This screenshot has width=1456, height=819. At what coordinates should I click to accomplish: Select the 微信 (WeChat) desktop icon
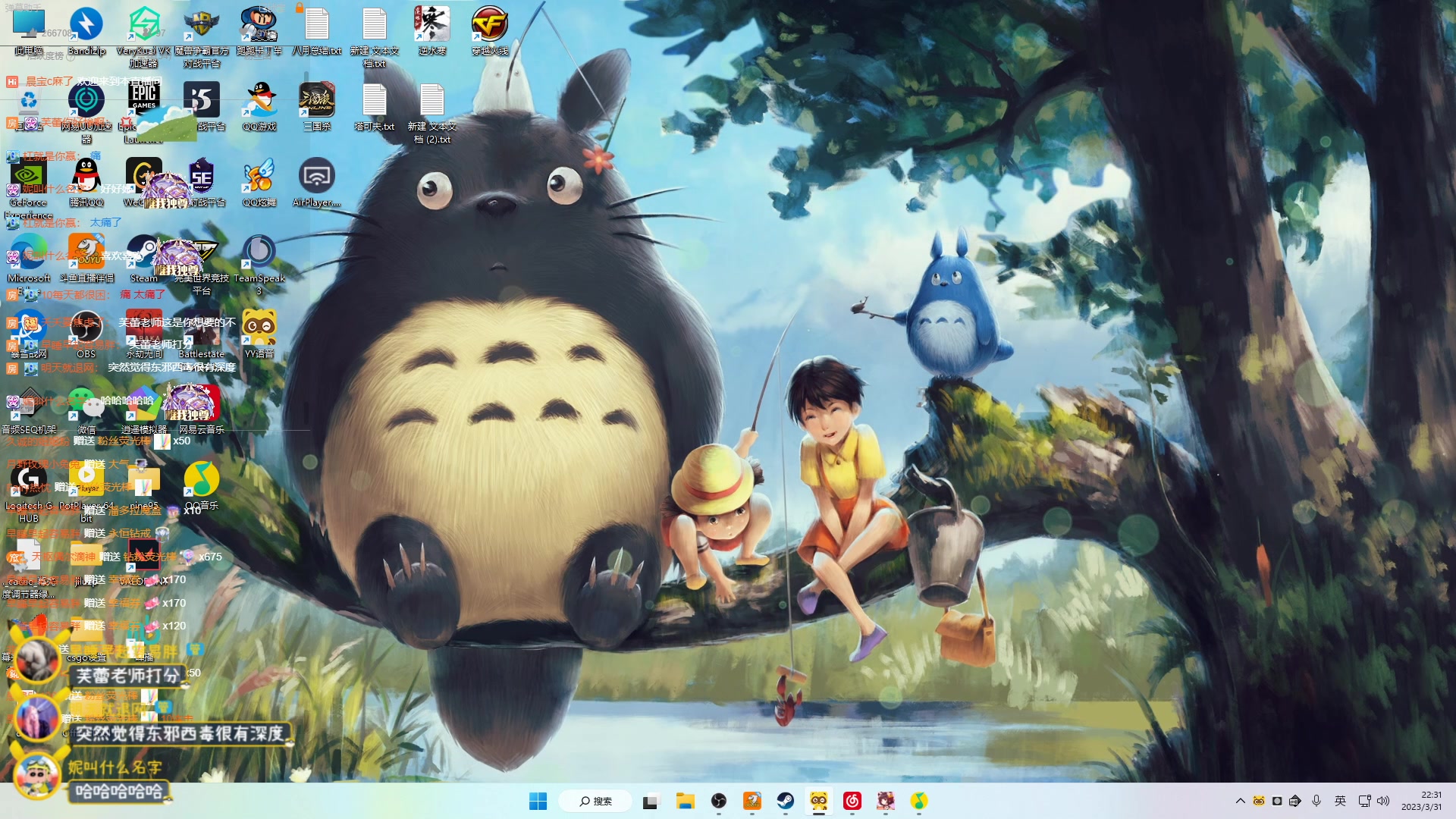point(86,409)
